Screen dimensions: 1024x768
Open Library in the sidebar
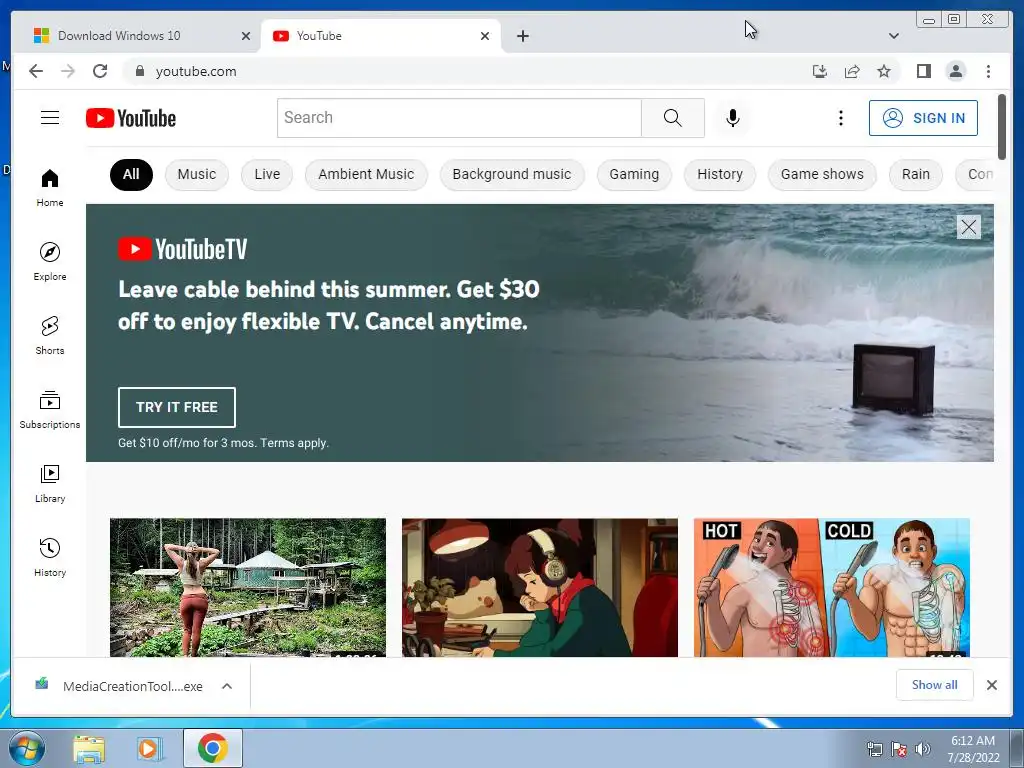(50, 483)
